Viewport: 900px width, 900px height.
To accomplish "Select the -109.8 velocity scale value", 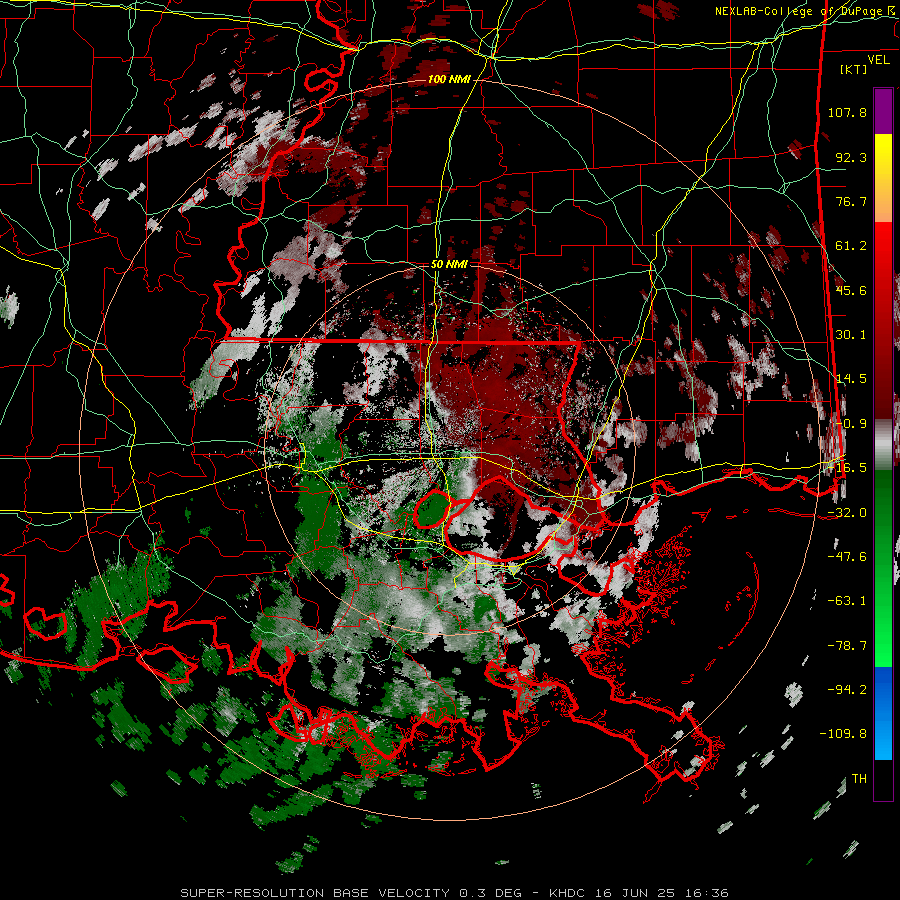I will (x=843, y=734).
